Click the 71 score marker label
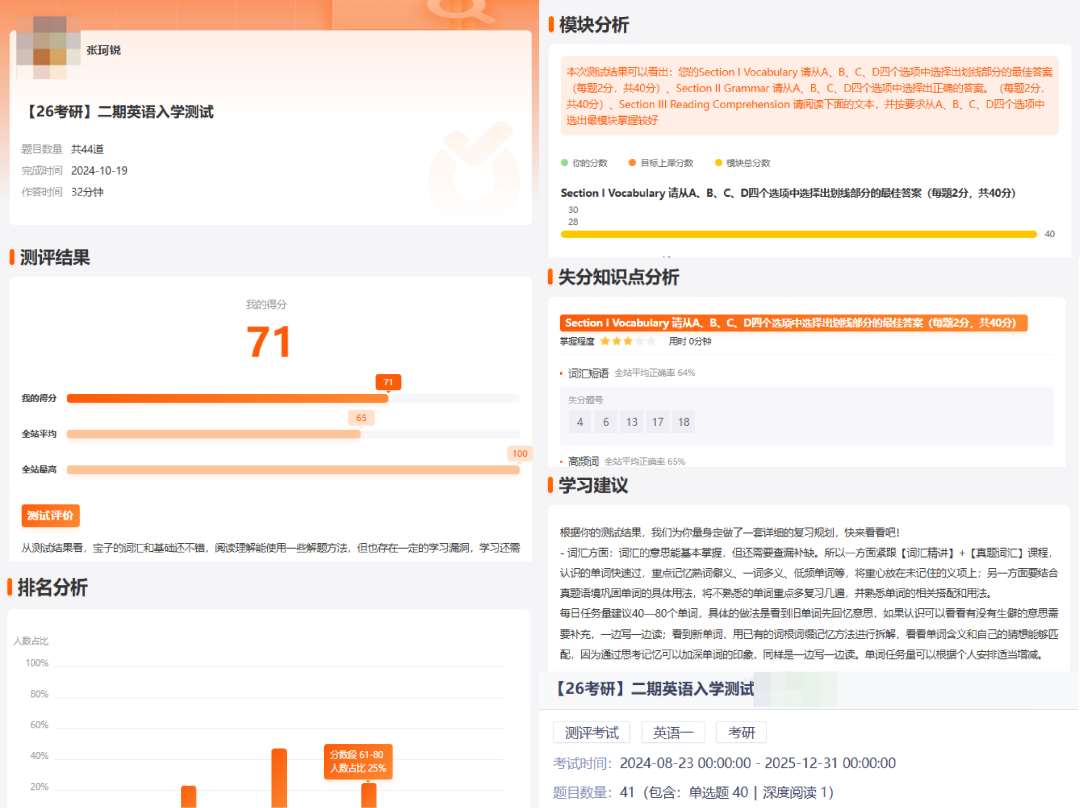 pyautogui.click(x=388, y=382)
